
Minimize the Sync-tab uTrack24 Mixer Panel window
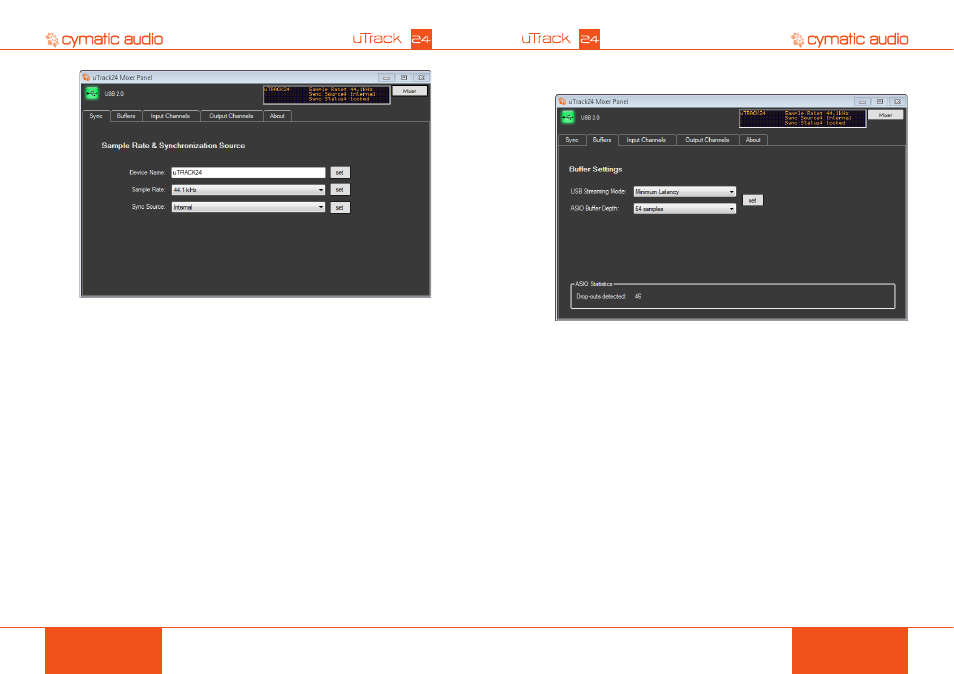(386, 78)
